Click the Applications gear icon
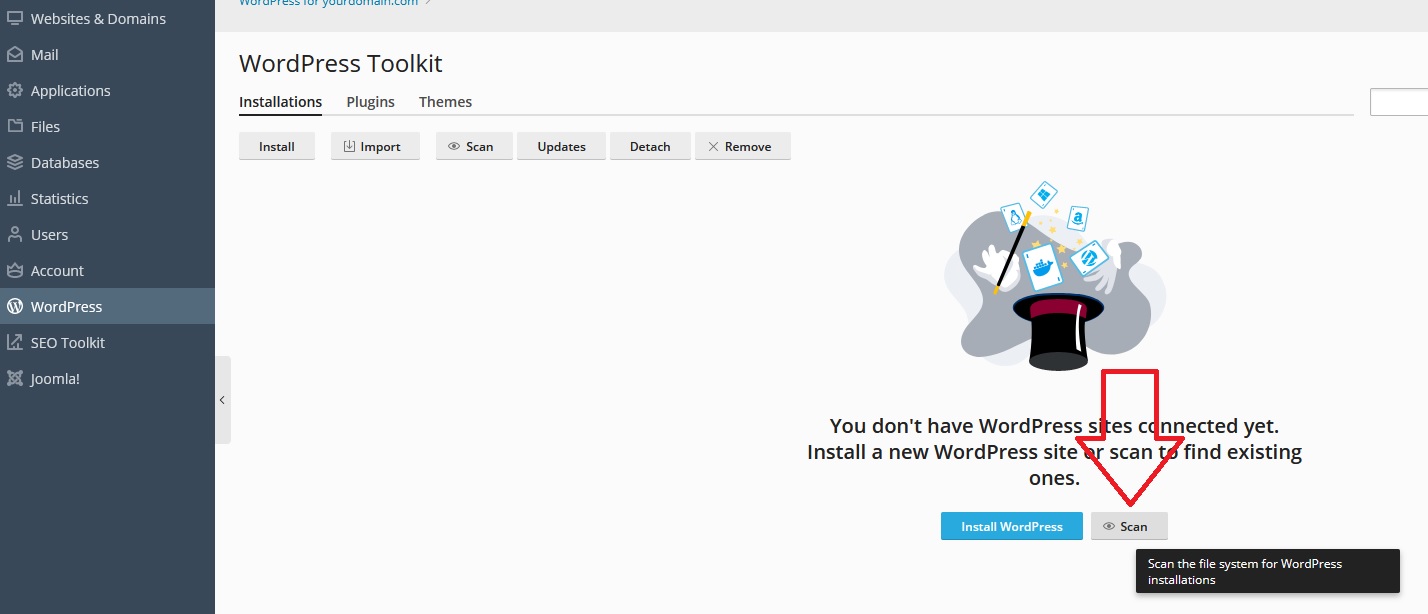1428x614 pixels. click(x=15, y=91)
